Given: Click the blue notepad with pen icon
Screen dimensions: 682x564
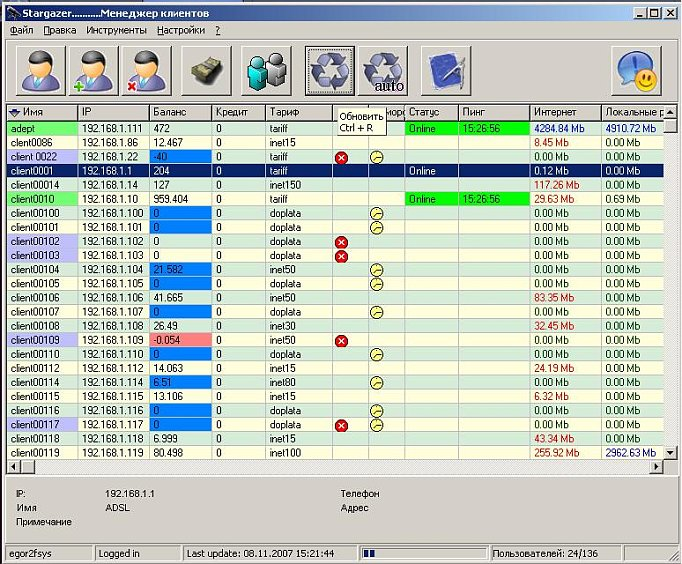Looking at the screenshot, I should [x=444, y=70].
